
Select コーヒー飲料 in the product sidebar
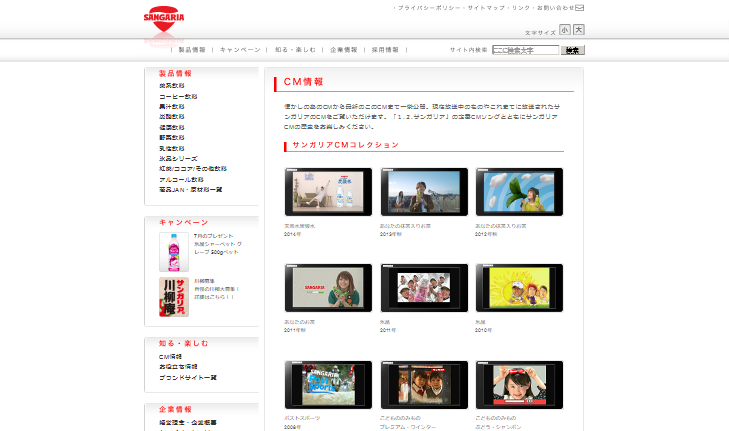click(172, 96)
